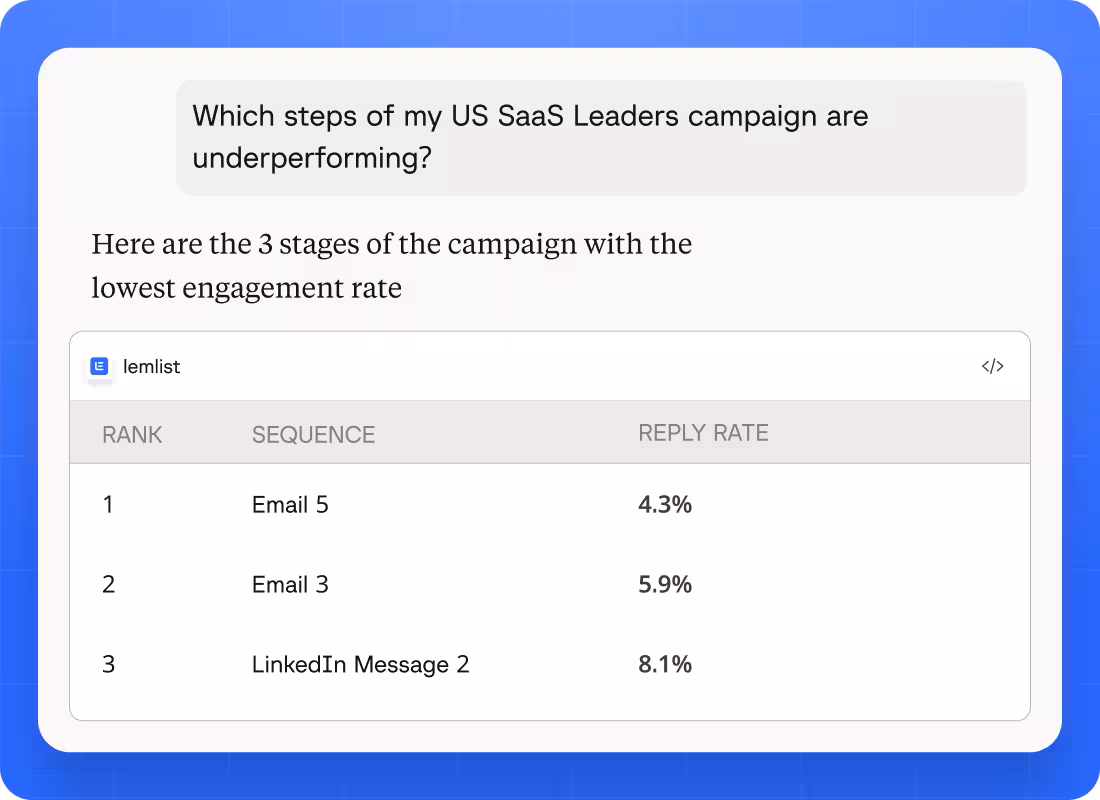Open the code view icon
This screenshot has width=1100, height=800.
[x=992, y=366]
